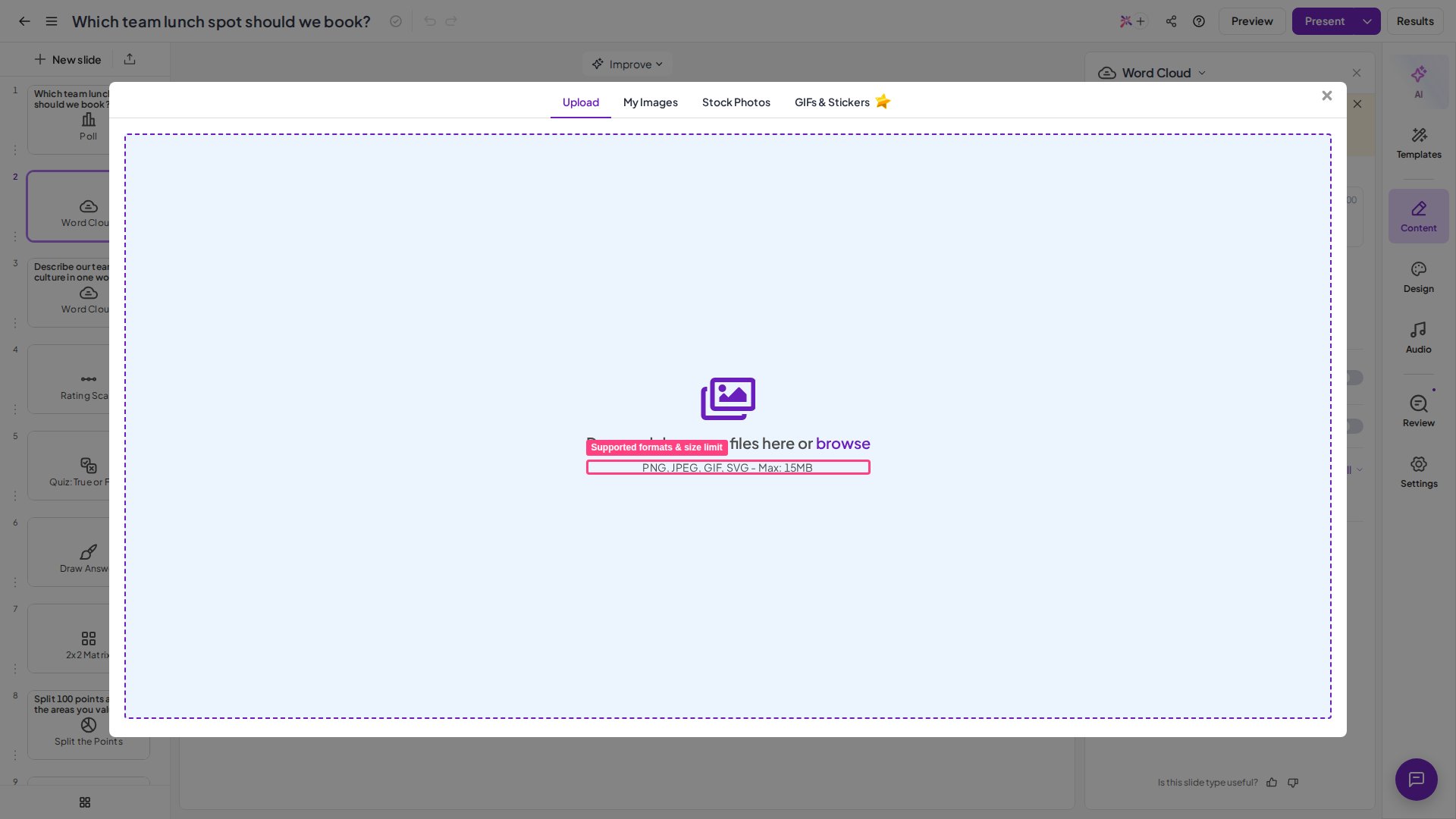Expand the Present dropdown arrow

(x=1367, y=21)
